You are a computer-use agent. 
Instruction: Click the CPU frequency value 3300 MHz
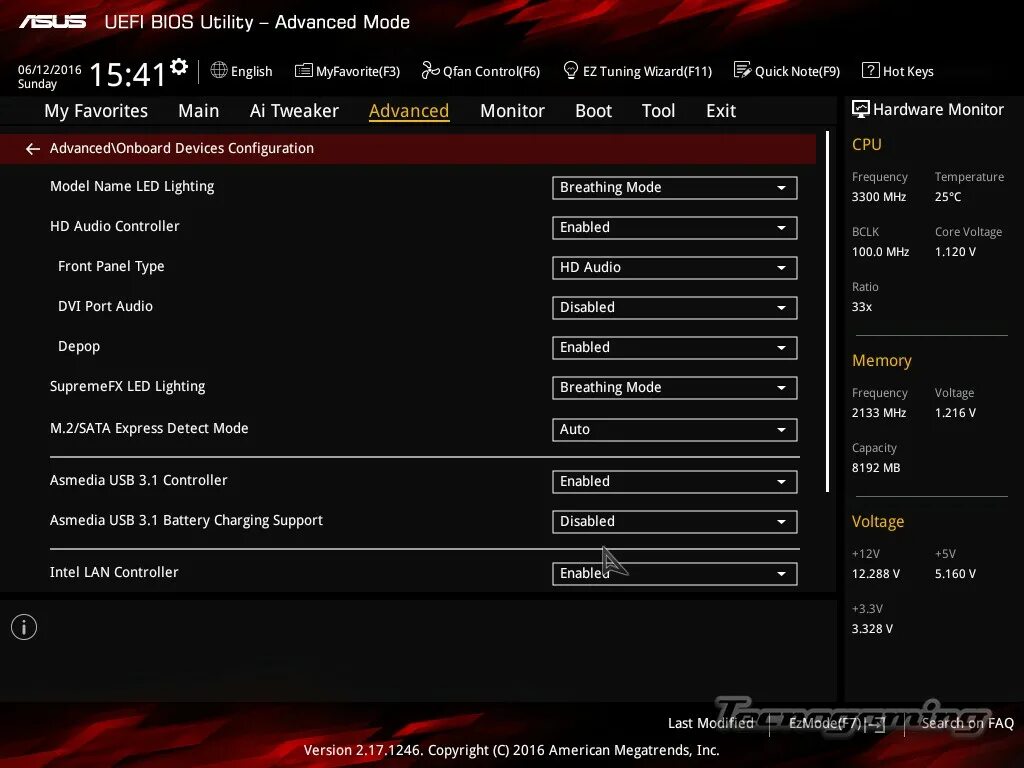(878, 197)
